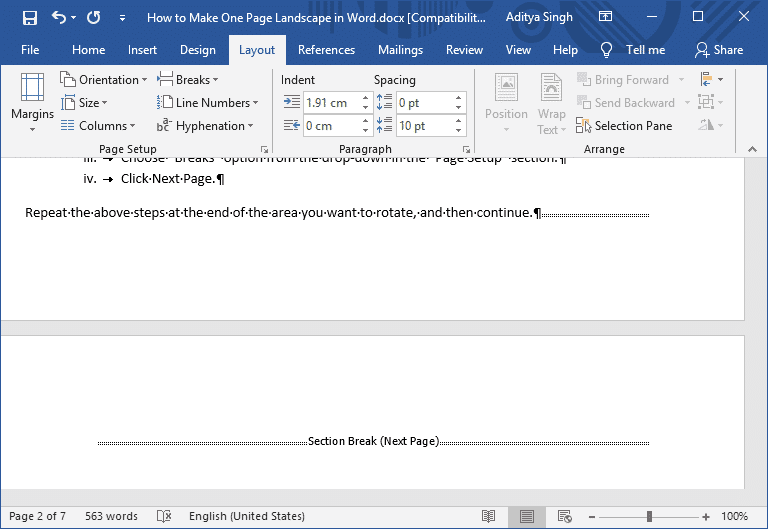This screenshot has width=768, height=529.
Task: Open the Breaks dropdown
Action: coord(188,79)
